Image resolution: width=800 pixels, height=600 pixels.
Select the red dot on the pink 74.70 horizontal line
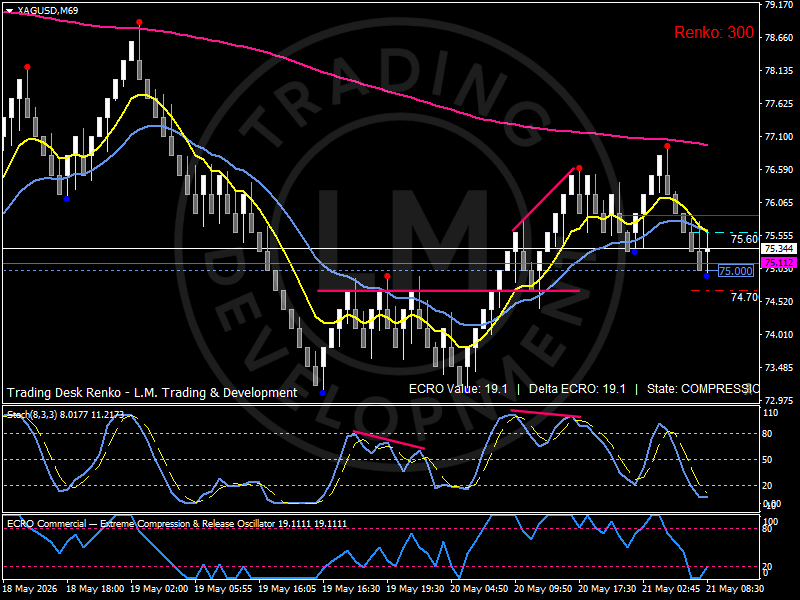387,276
